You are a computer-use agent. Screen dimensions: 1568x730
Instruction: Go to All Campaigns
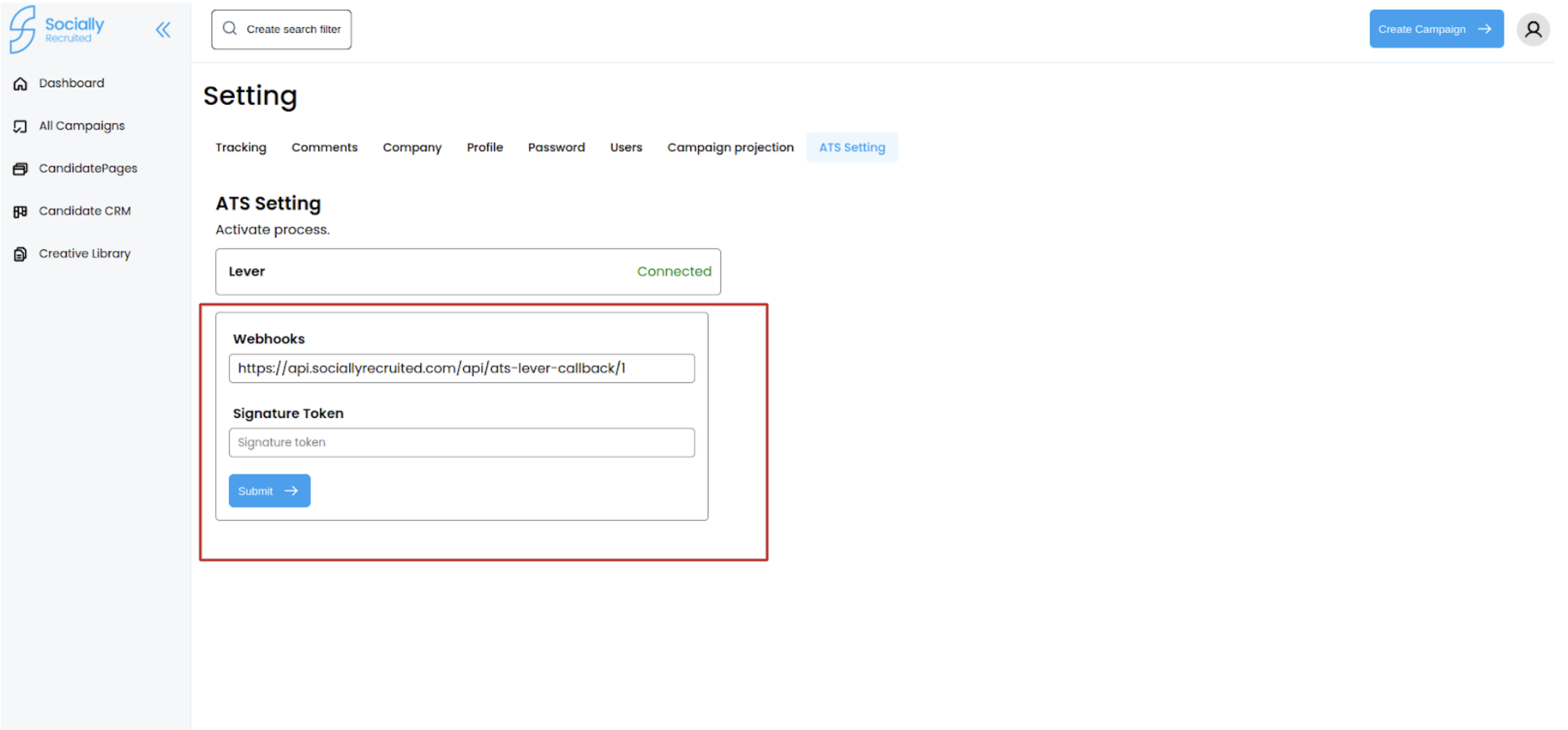81,126
